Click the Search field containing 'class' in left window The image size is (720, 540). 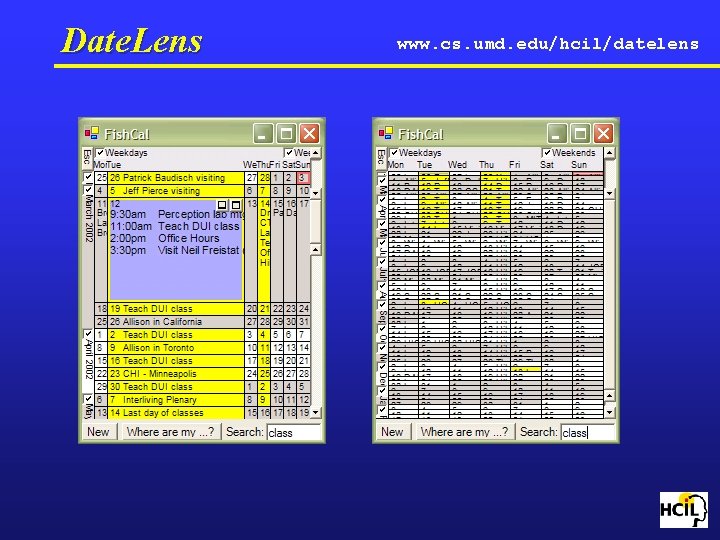294,433
